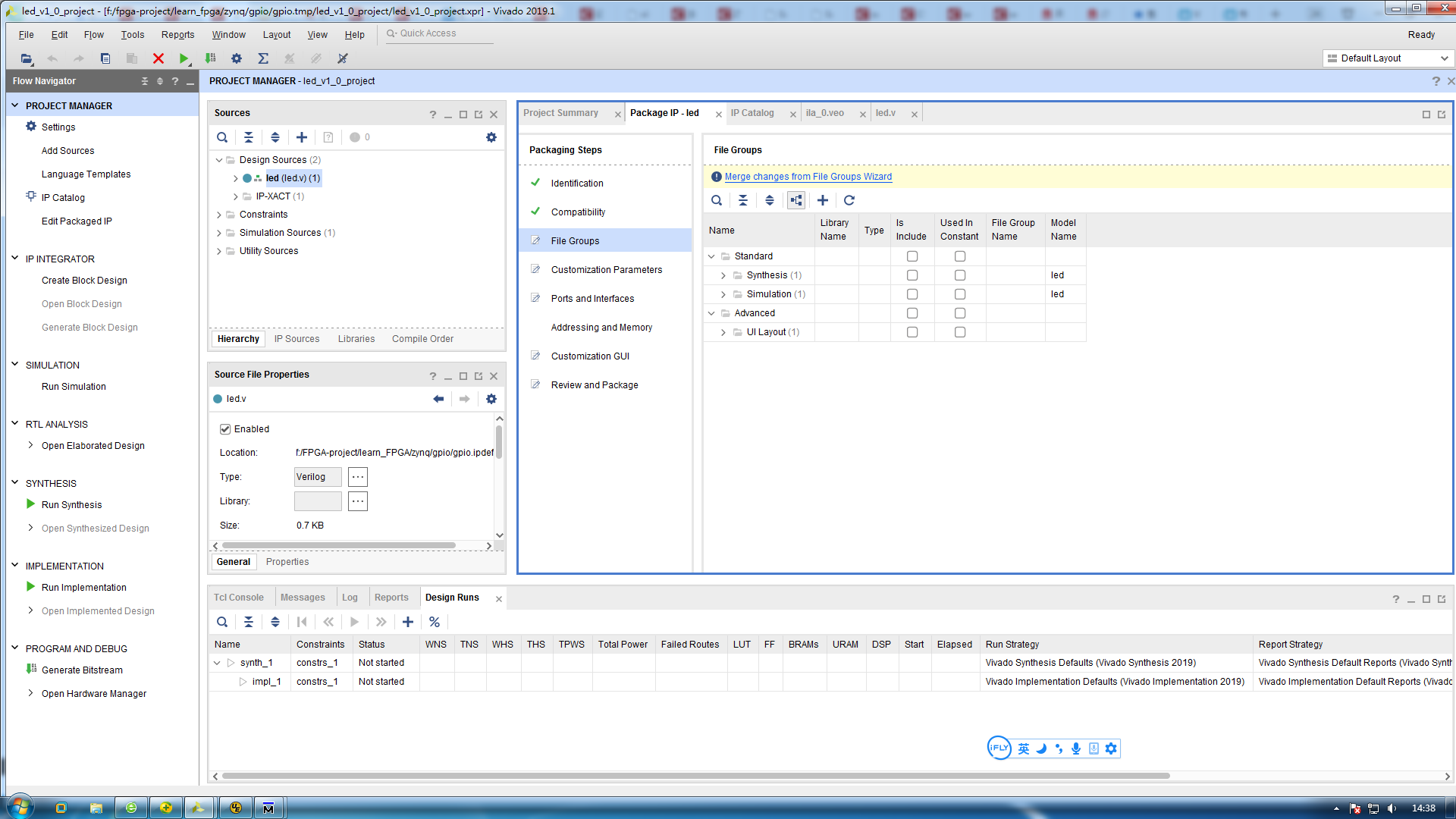This screenshot has height=819, width=1456.
Task: Toggle the hierarchy view icon in File Groups
Action: coord(796,200)
